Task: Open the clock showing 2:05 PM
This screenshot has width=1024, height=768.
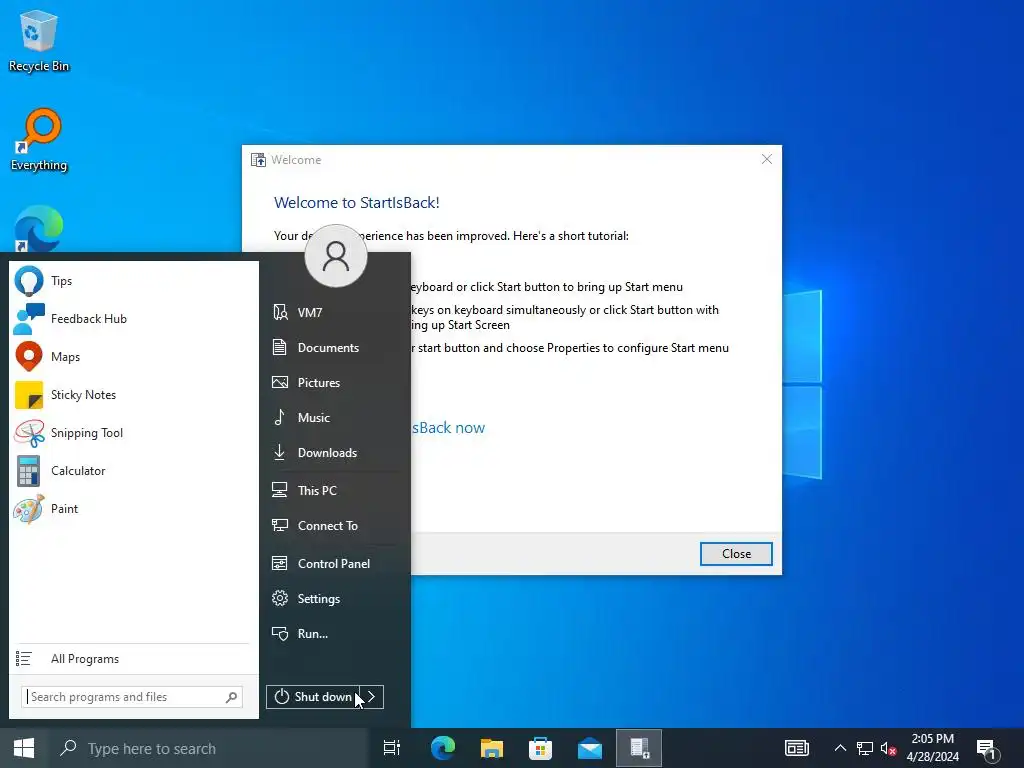Action: (x=933, y=748)
